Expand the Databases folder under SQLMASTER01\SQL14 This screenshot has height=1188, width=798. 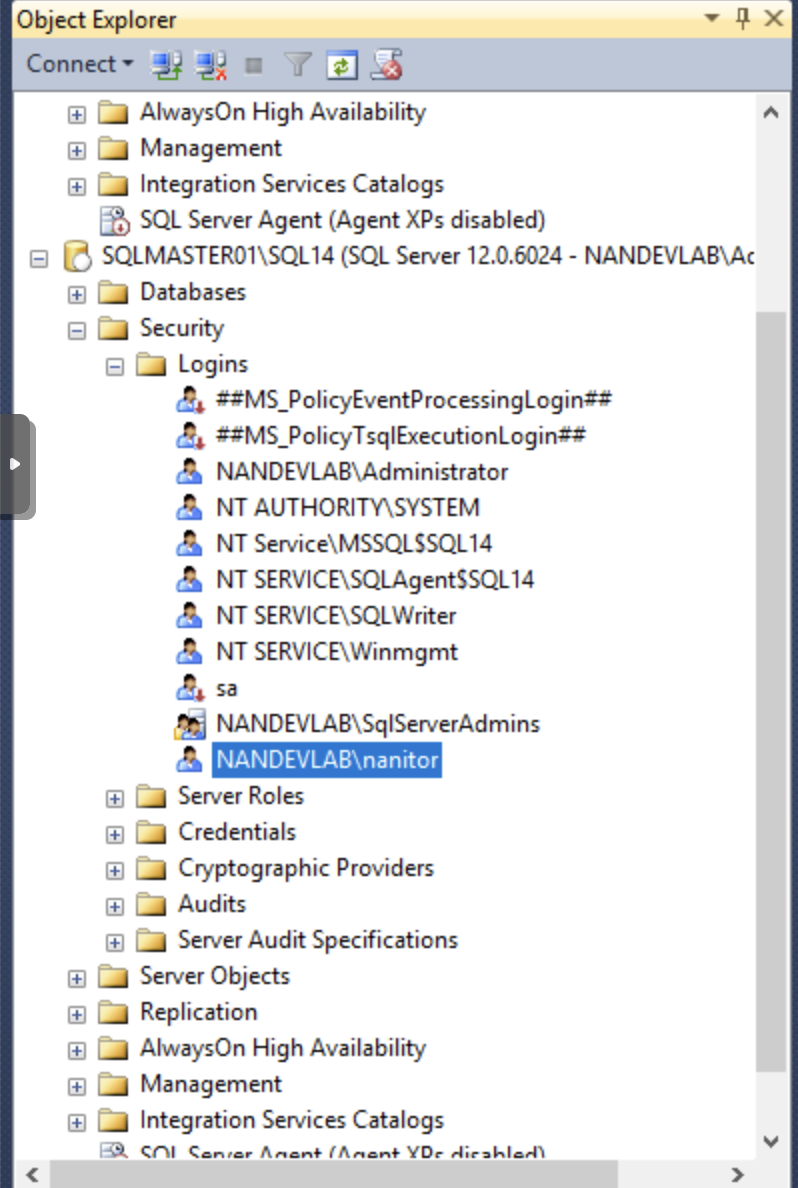tap(77, 293)
